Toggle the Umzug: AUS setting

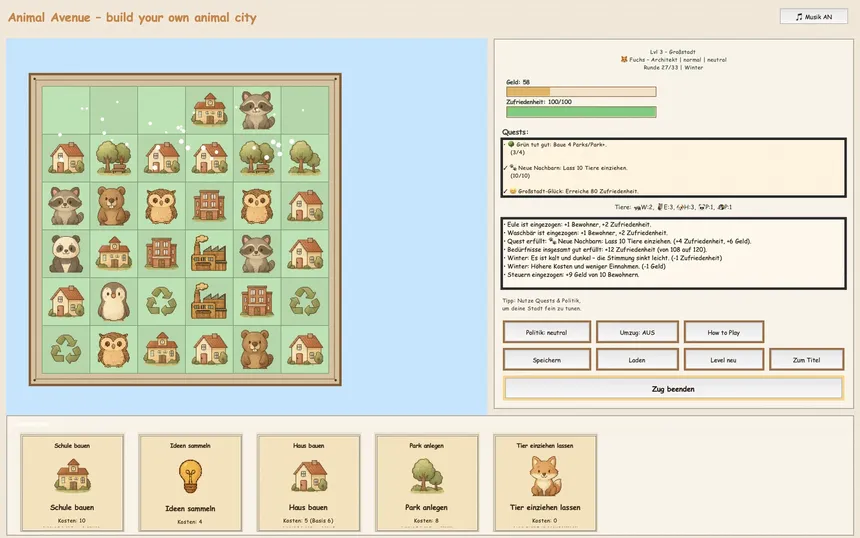[x=637, y=332]
